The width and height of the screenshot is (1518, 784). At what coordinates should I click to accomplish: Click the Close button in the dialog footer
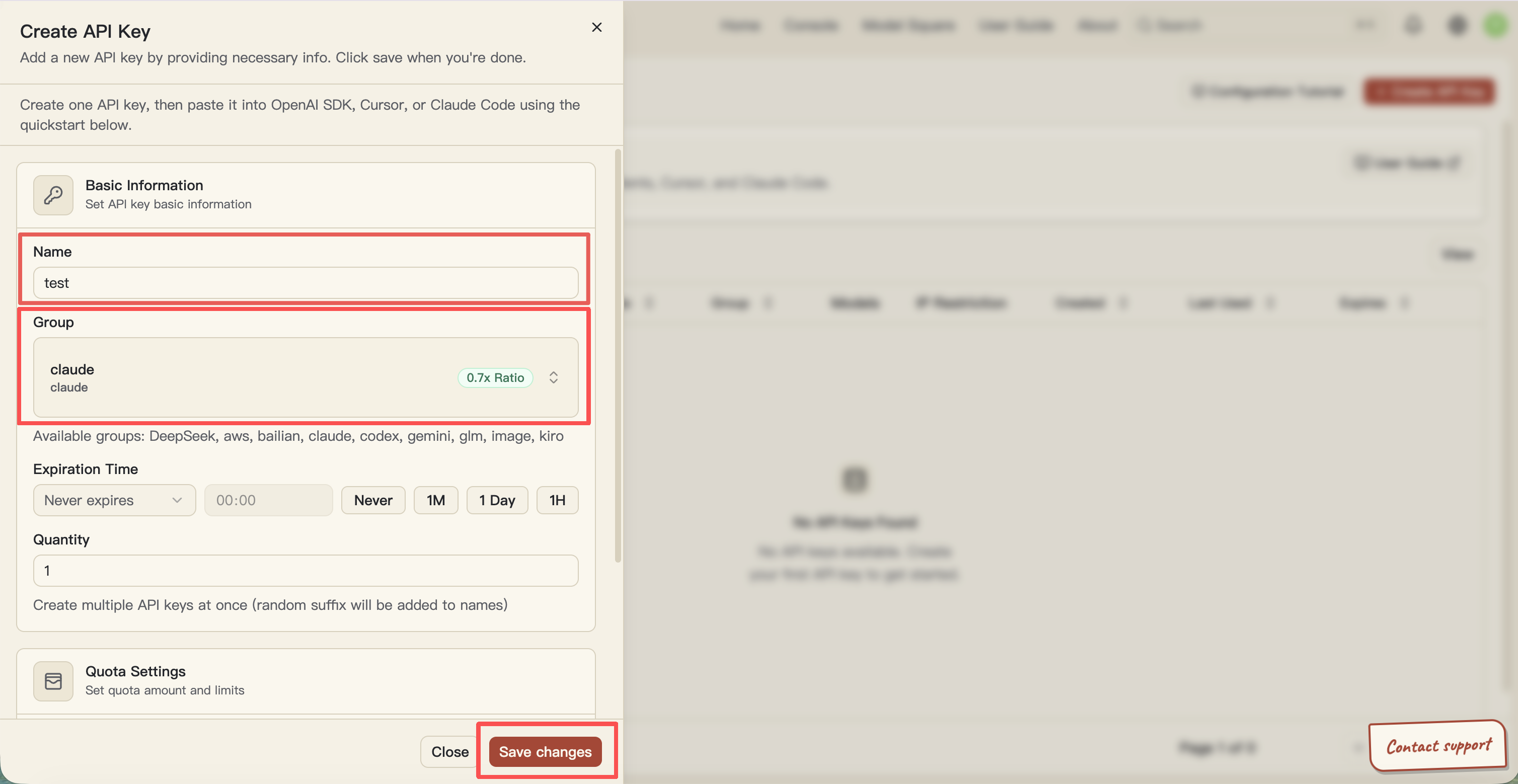pos(449,752)
